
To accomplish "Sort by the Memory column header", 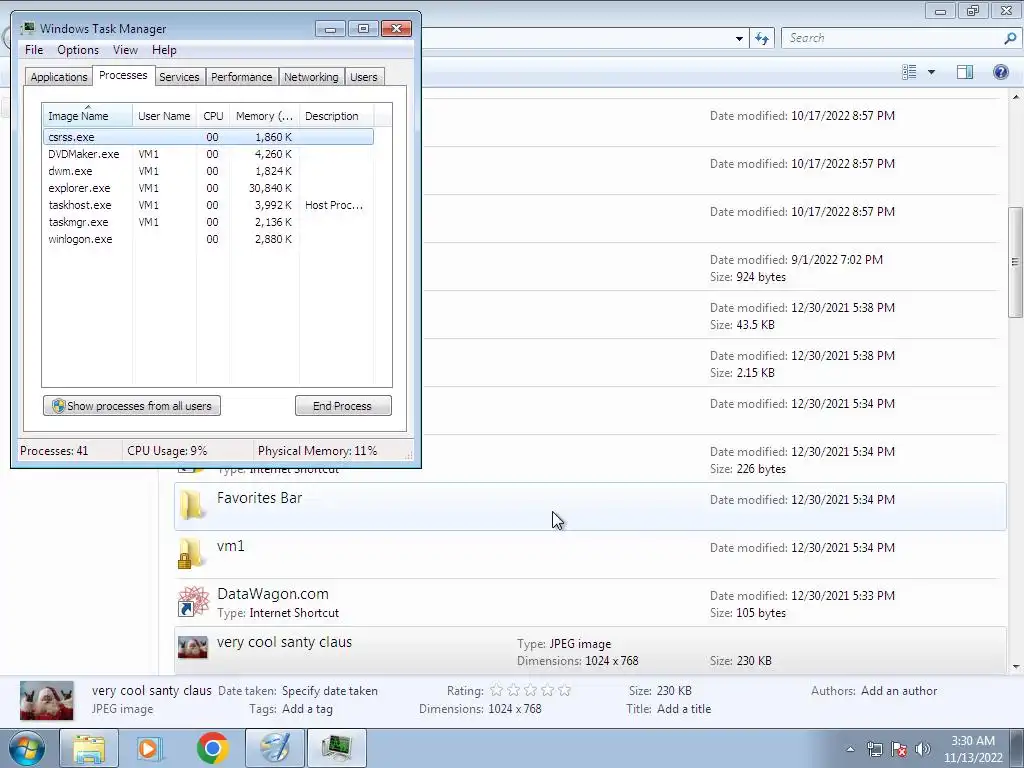I will tap(264, 116).
